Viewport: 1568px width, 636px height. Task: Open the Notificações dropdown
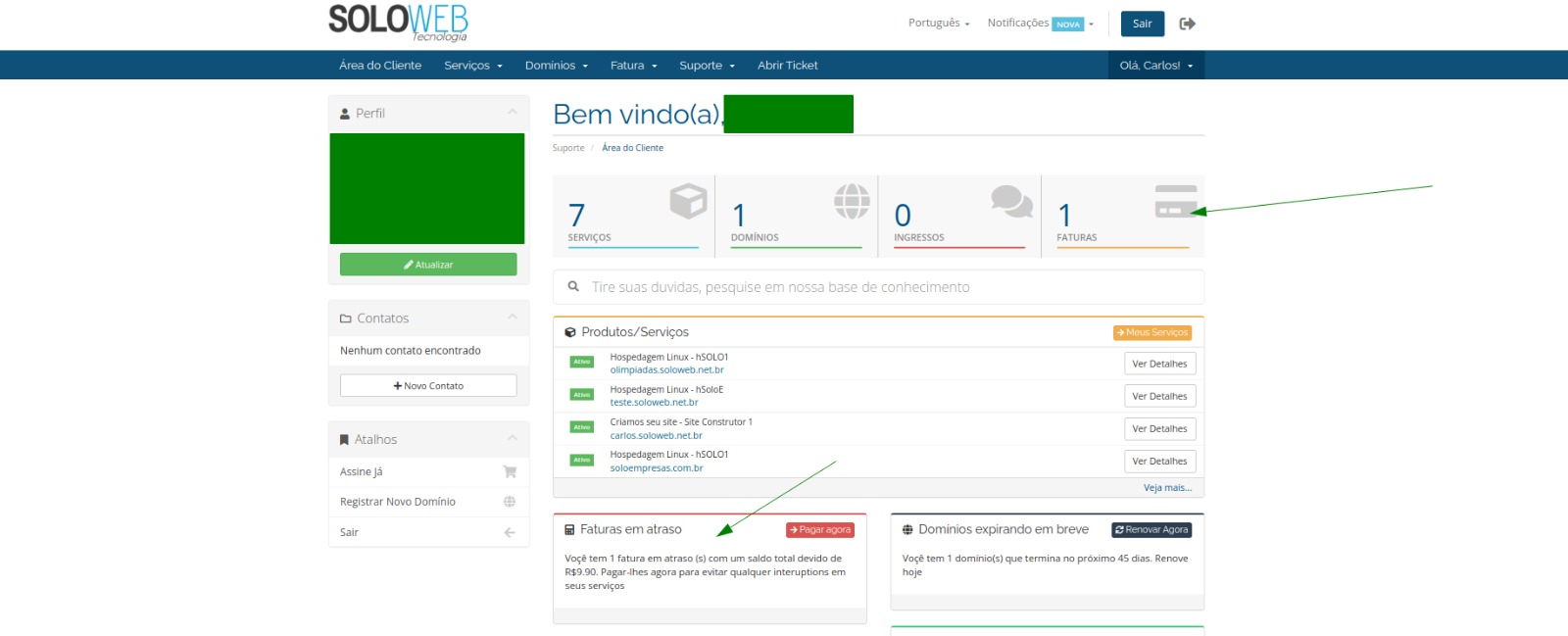coord(1040,23)
